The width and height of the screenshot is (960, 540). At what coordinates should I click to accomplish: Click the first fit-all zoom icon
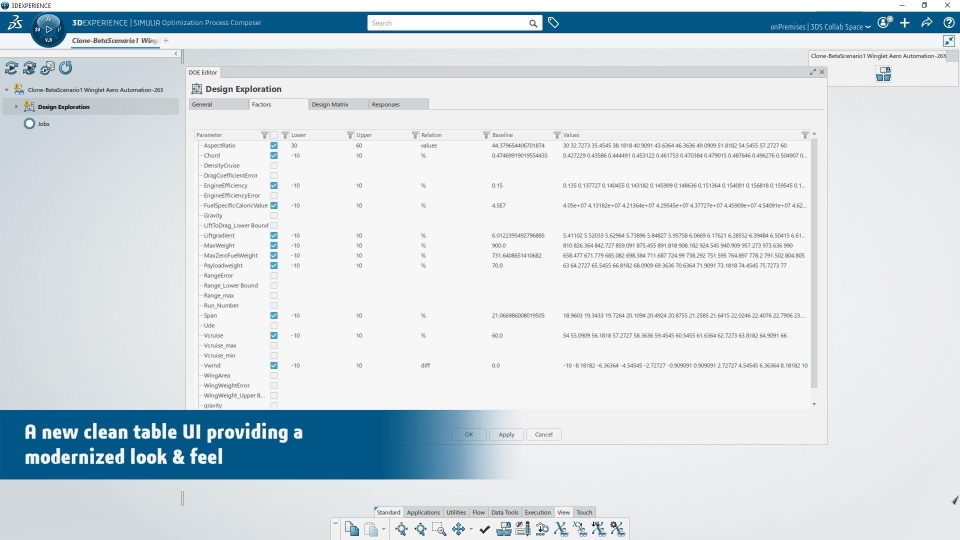click(x=401, y=529)
